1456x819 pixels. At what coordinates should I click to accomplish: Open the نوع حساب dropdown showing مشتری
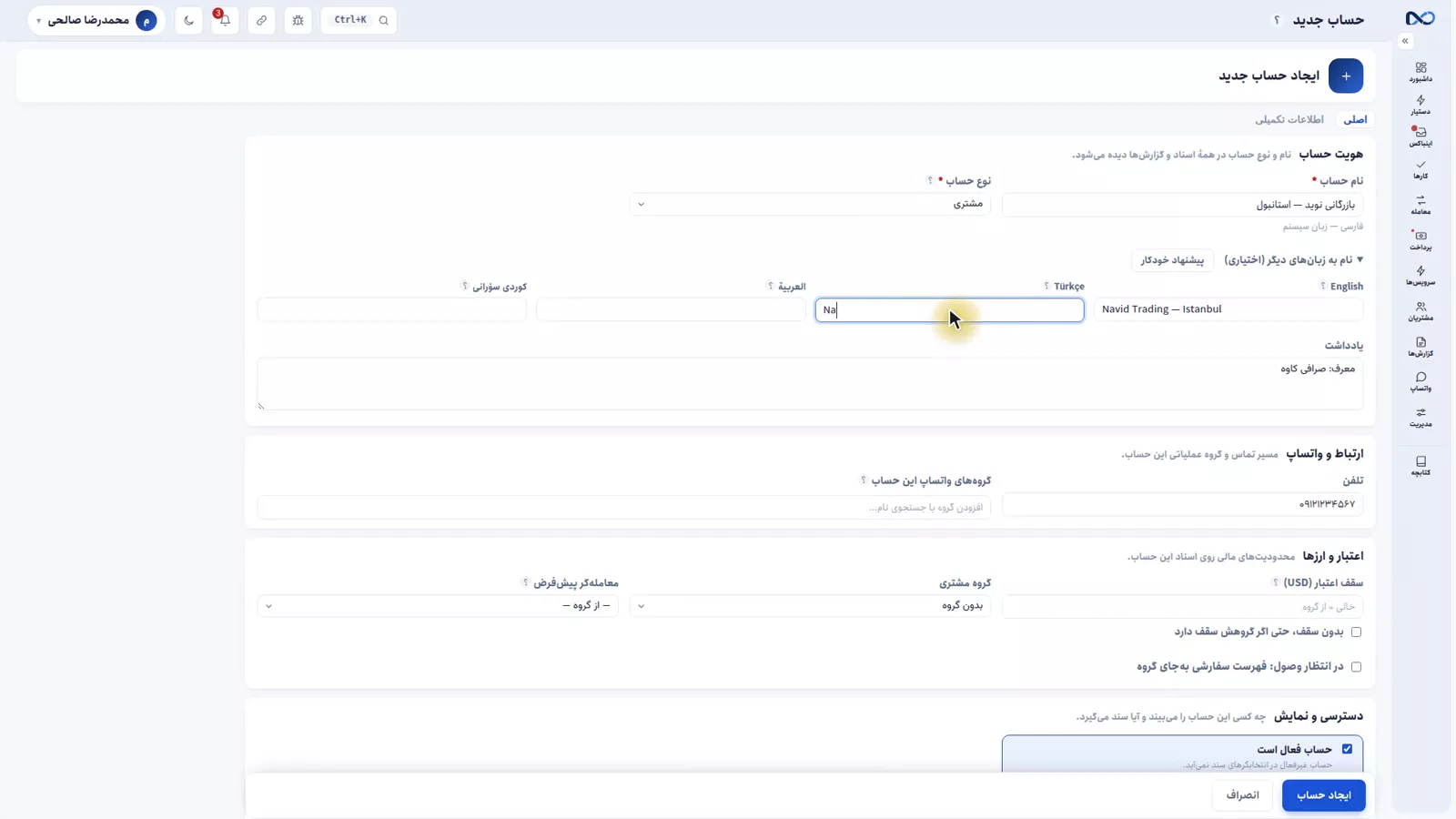pos(810,204)
